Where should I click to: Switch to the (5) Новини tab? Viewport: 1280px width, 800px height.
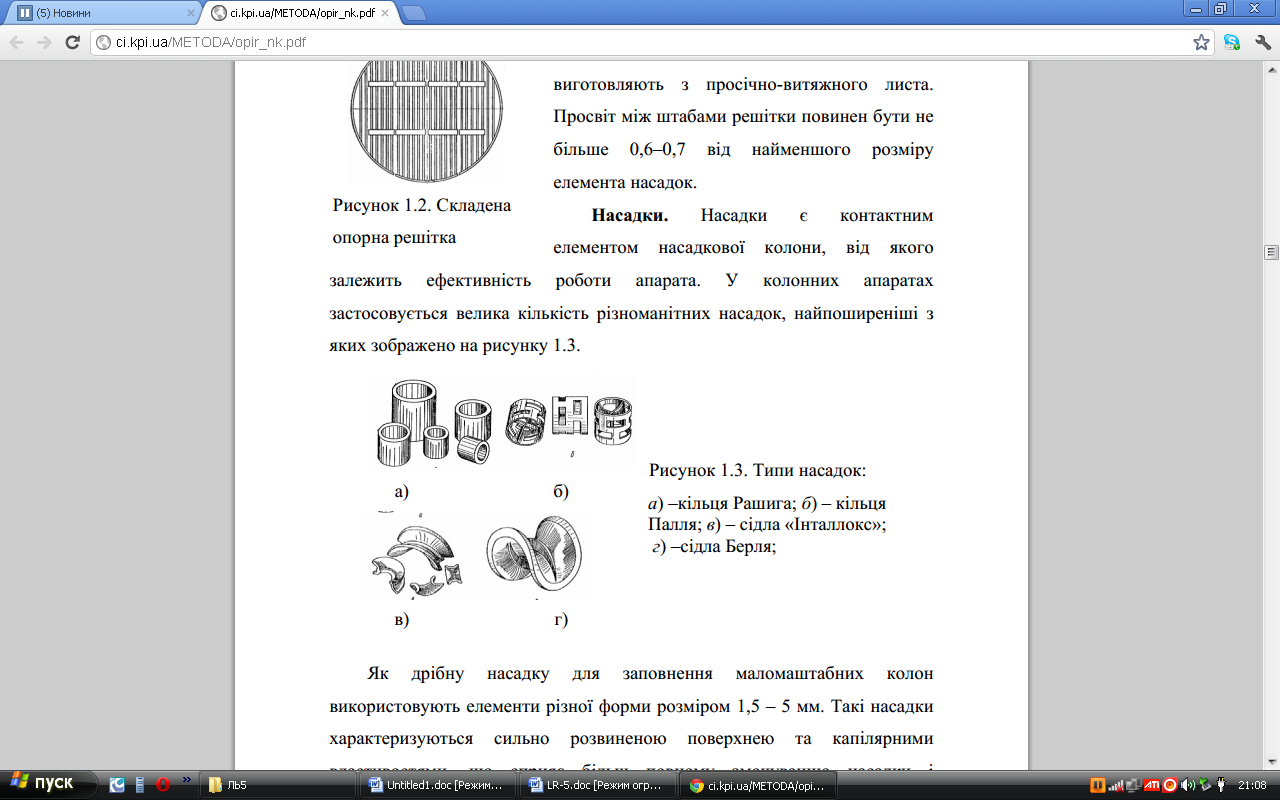[x=100, y=13]
